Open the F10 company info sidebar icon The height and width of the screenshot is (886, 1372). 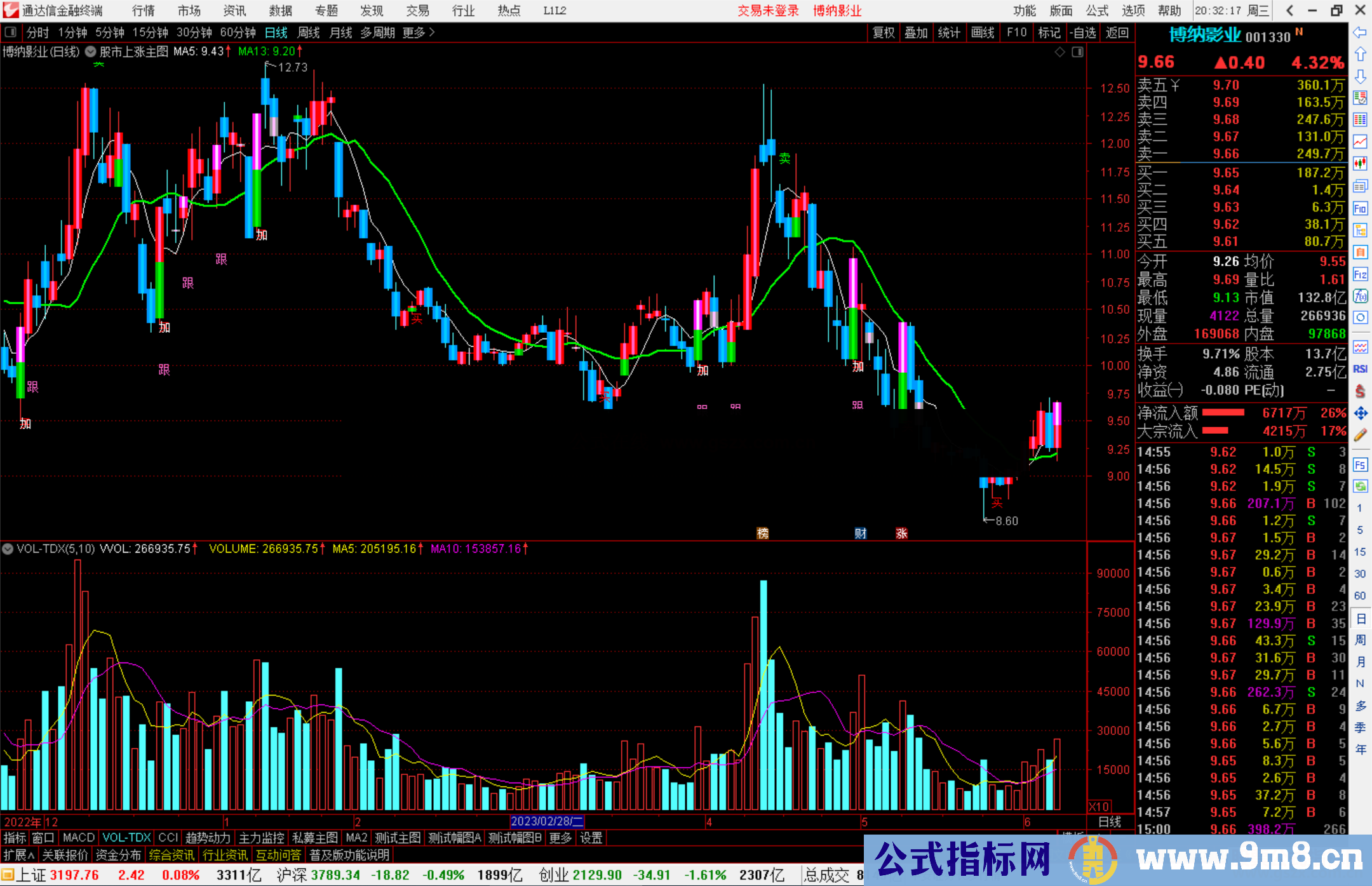click(x=1360, y=208)
